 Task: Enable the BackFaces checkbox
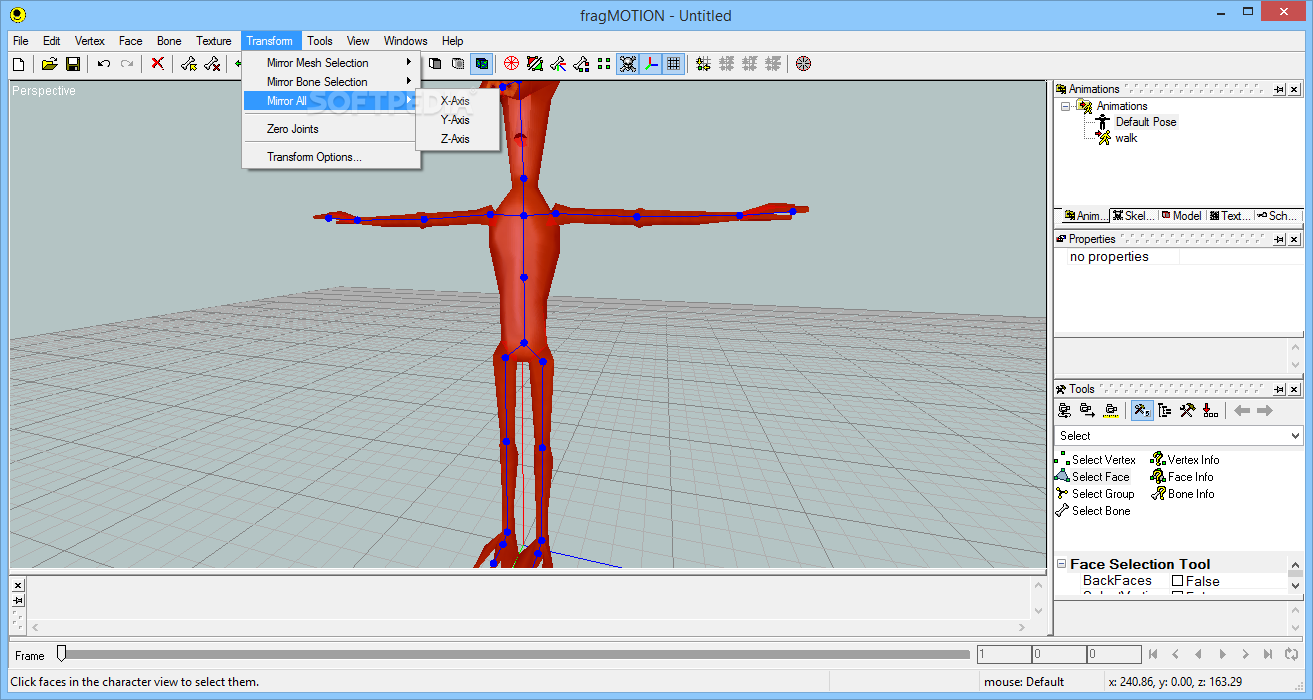coord(1177,581)
